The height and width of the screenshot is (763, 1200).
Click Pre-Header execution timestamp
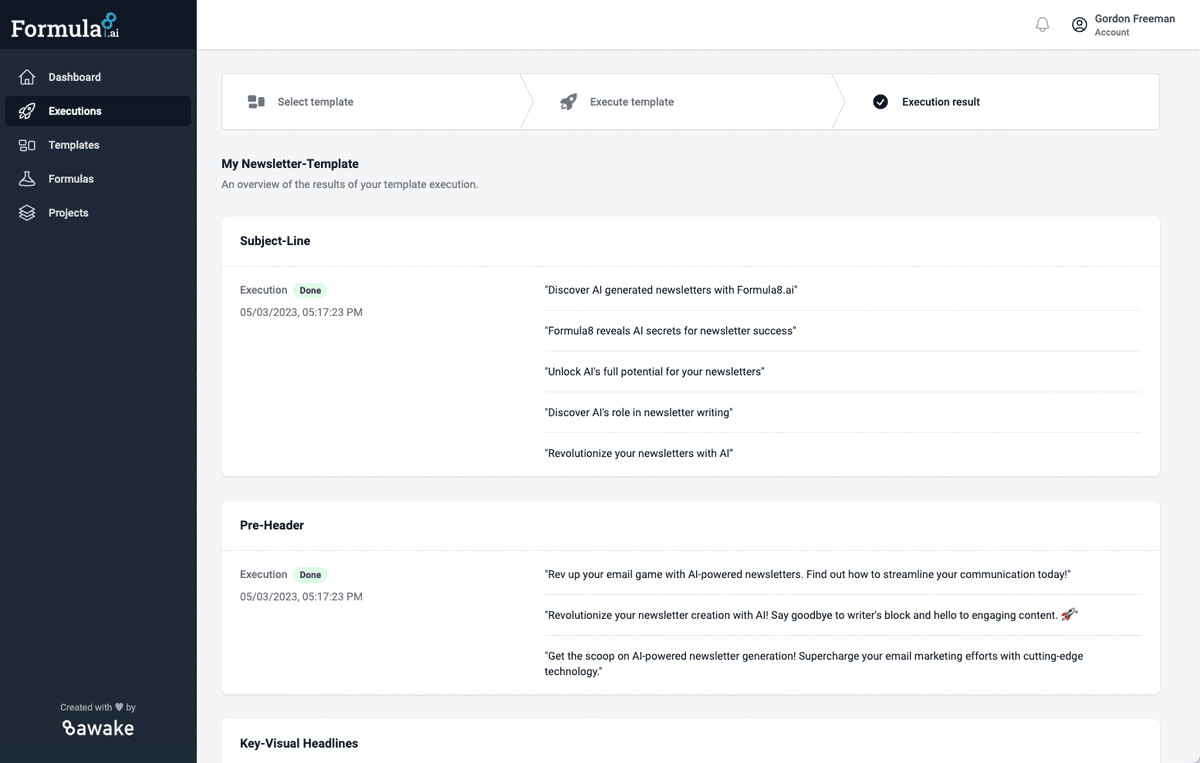point(301,596)
